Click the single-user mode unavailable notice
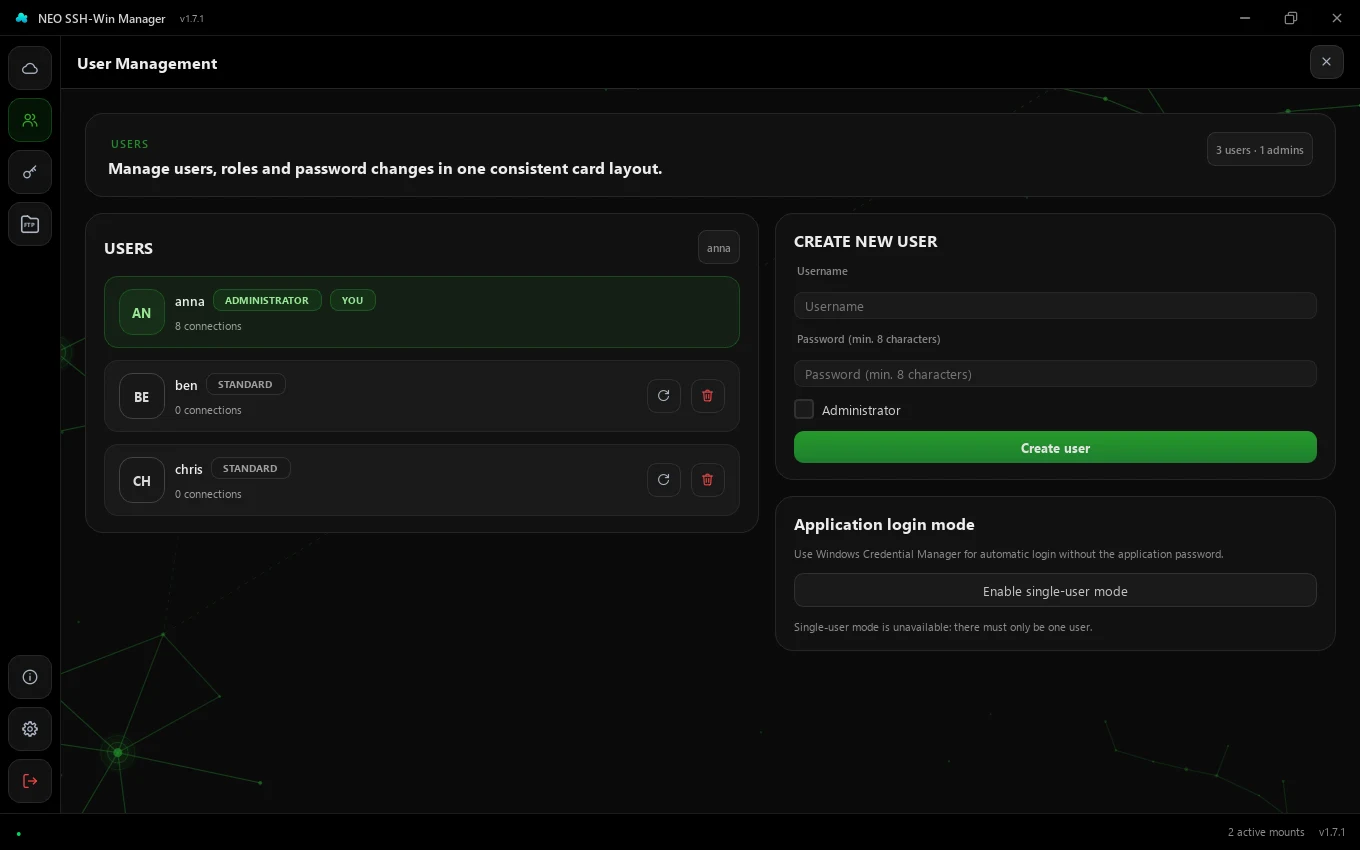Image resolution: width=1360 pixels, height=850 pixels. click(x=943, y=627)
